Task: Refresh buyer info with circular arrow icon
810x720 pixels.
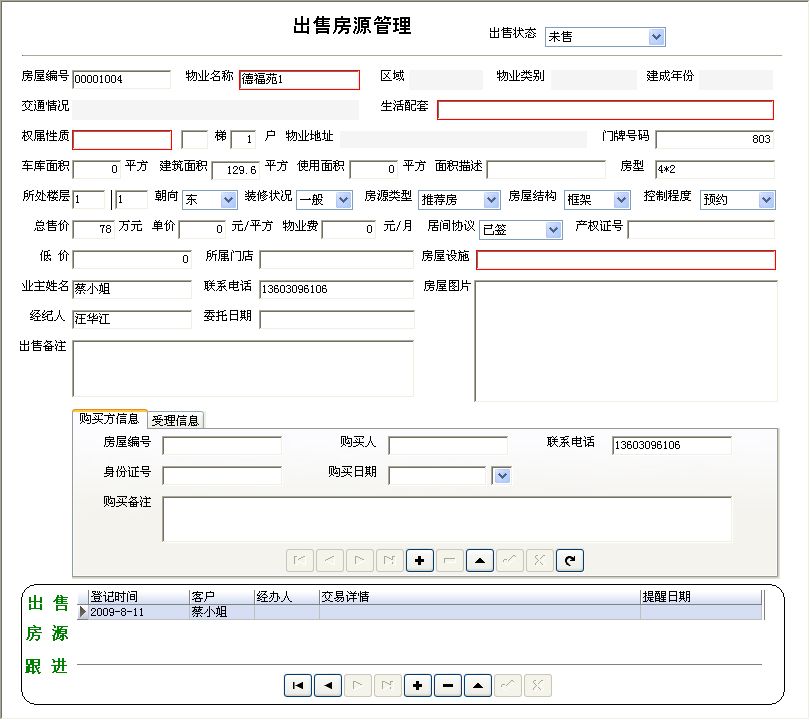Action: click(570, 560)
